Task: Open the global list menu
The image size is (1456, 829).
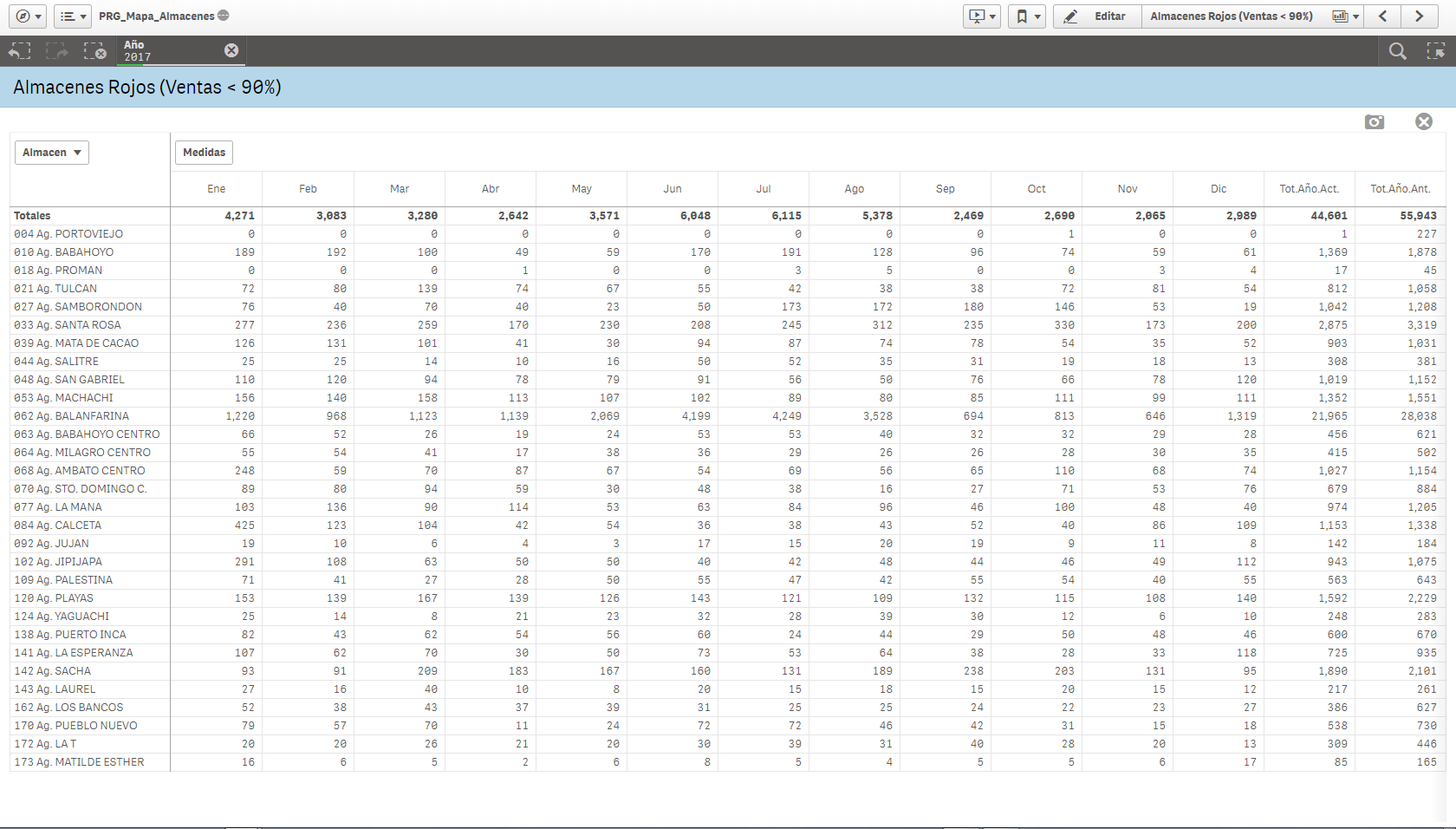Action: [73, 16]
